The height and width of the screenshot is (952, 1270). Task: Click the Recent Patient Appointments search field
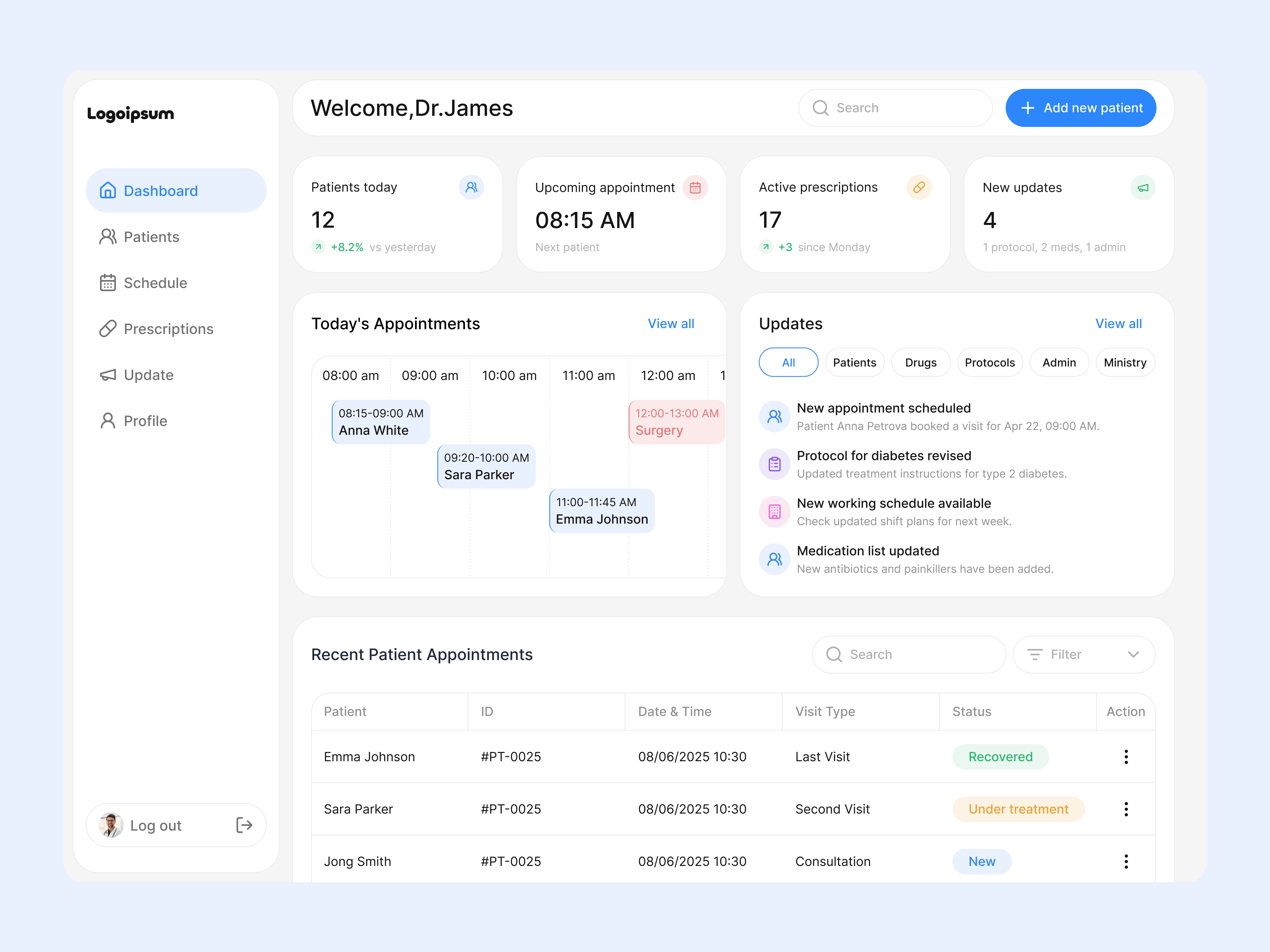[x=909, y=654]
